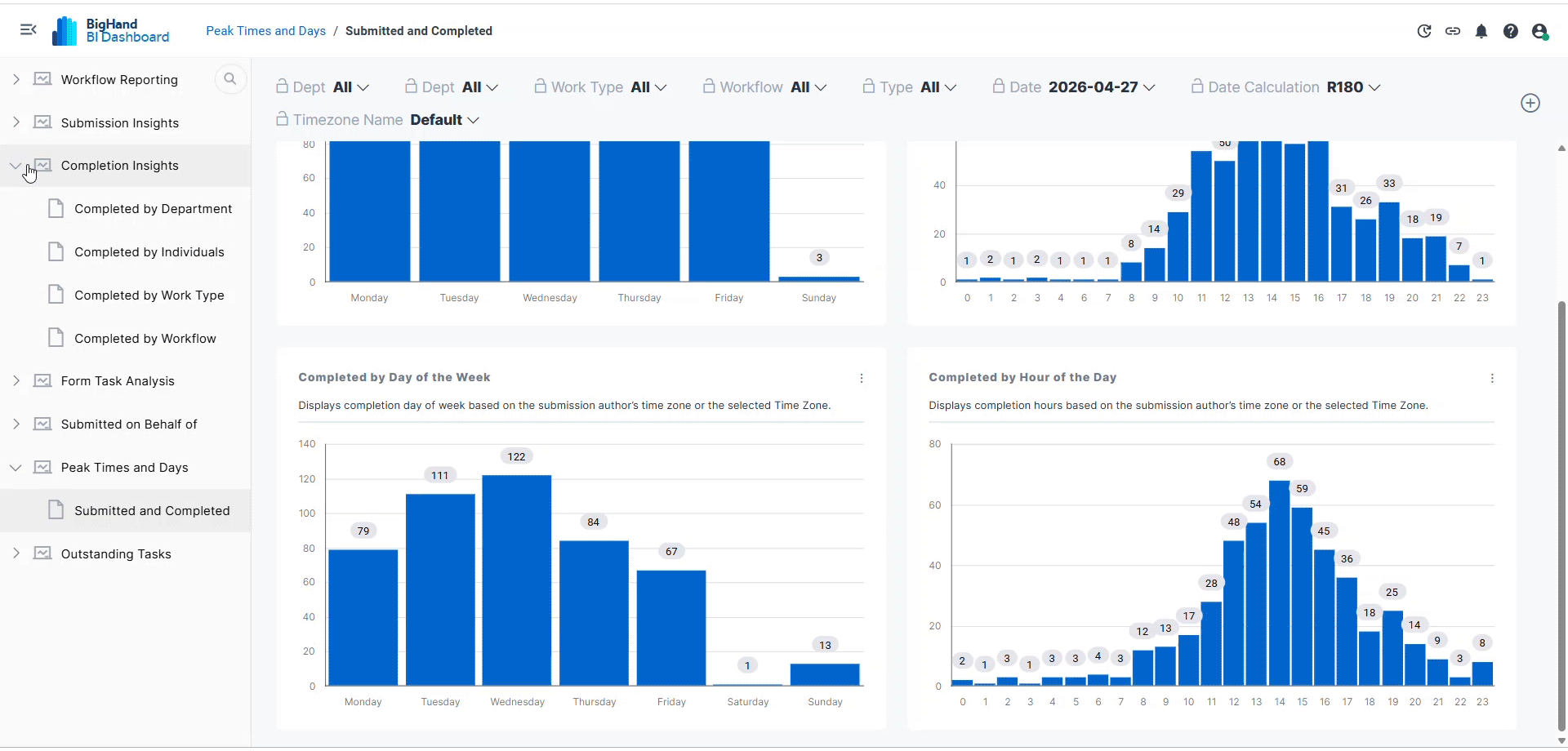Screen dimensions: 1568x751
Task: Add a filter with the plus circle icon
Action: pos(1530,103)
